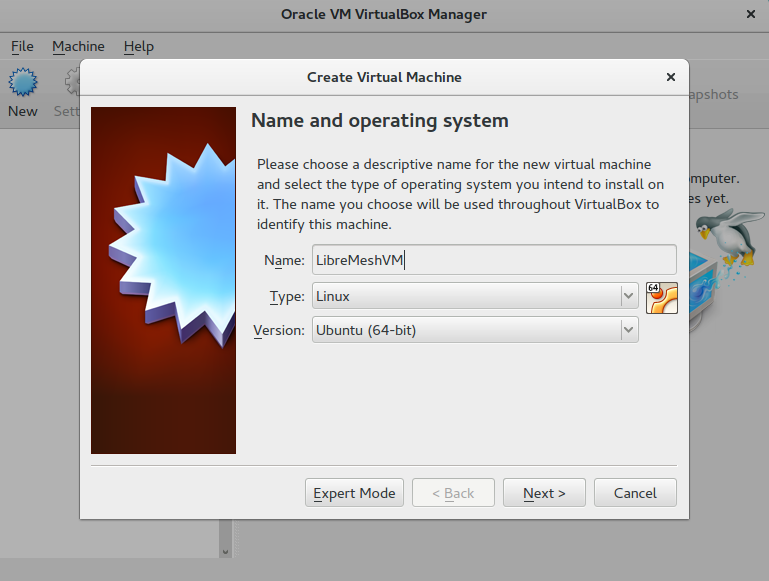Expand the Type dropdown showing Linux
Image resolution: width=769 pixels, height=581 pixels.
click(475, 296)
